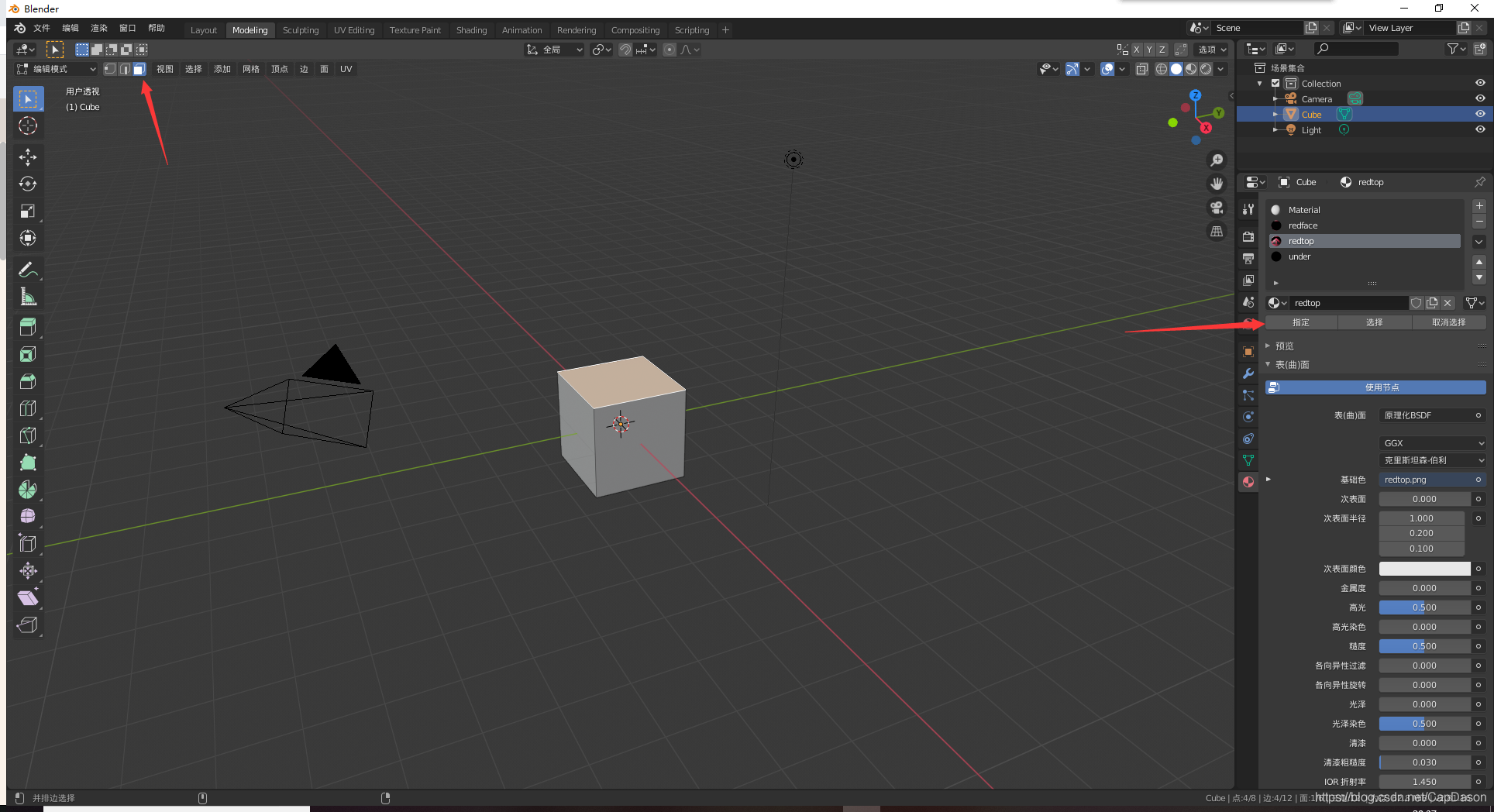This screenshot has width=1494, height=812.
Task: Open the edit mode dropdown
Action: [57, 69]
